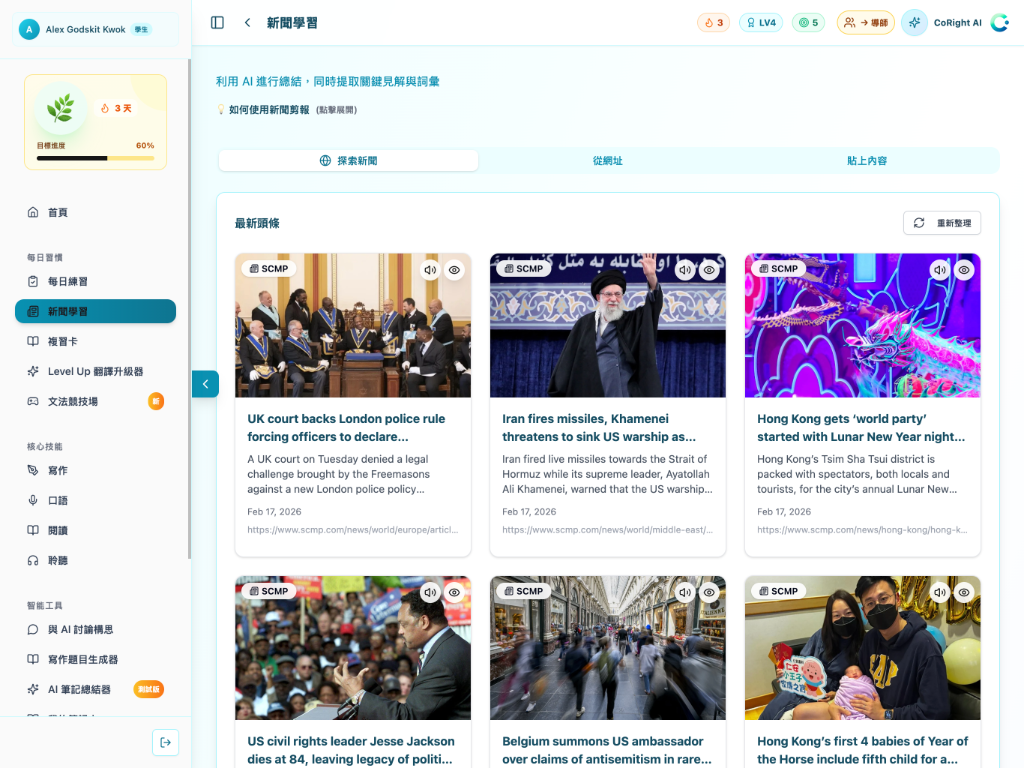Open 聆聽 listening skill in sidebar
Viewport: 1024px width, 768px height.
95,560
